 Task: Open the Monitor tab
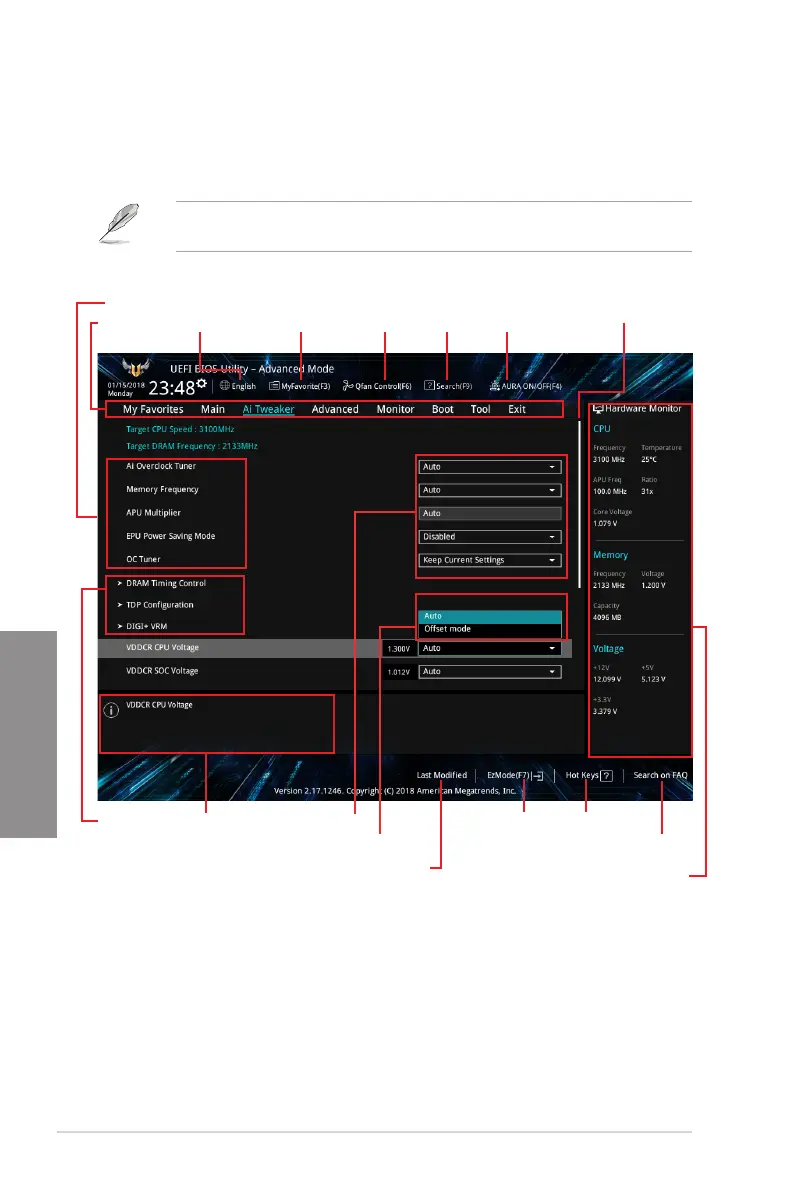[395, 410]
